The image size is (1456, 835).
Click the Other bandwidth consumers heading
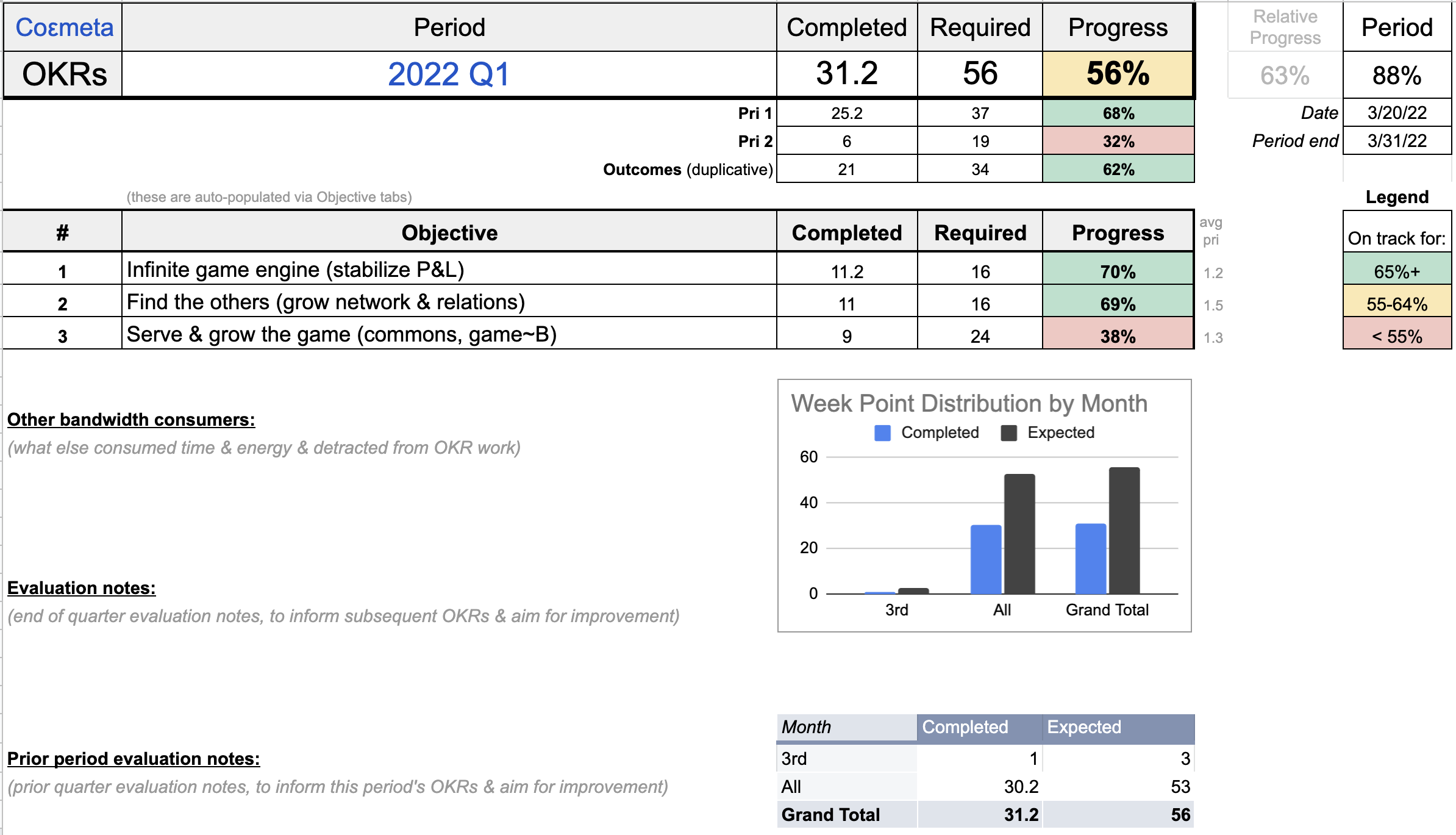tap(131, 420)
